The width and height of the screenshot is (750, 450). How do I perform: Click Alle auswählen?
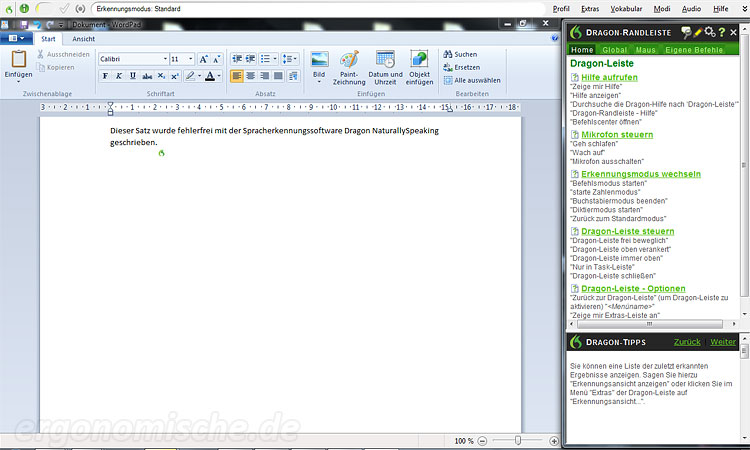(472, 80)
